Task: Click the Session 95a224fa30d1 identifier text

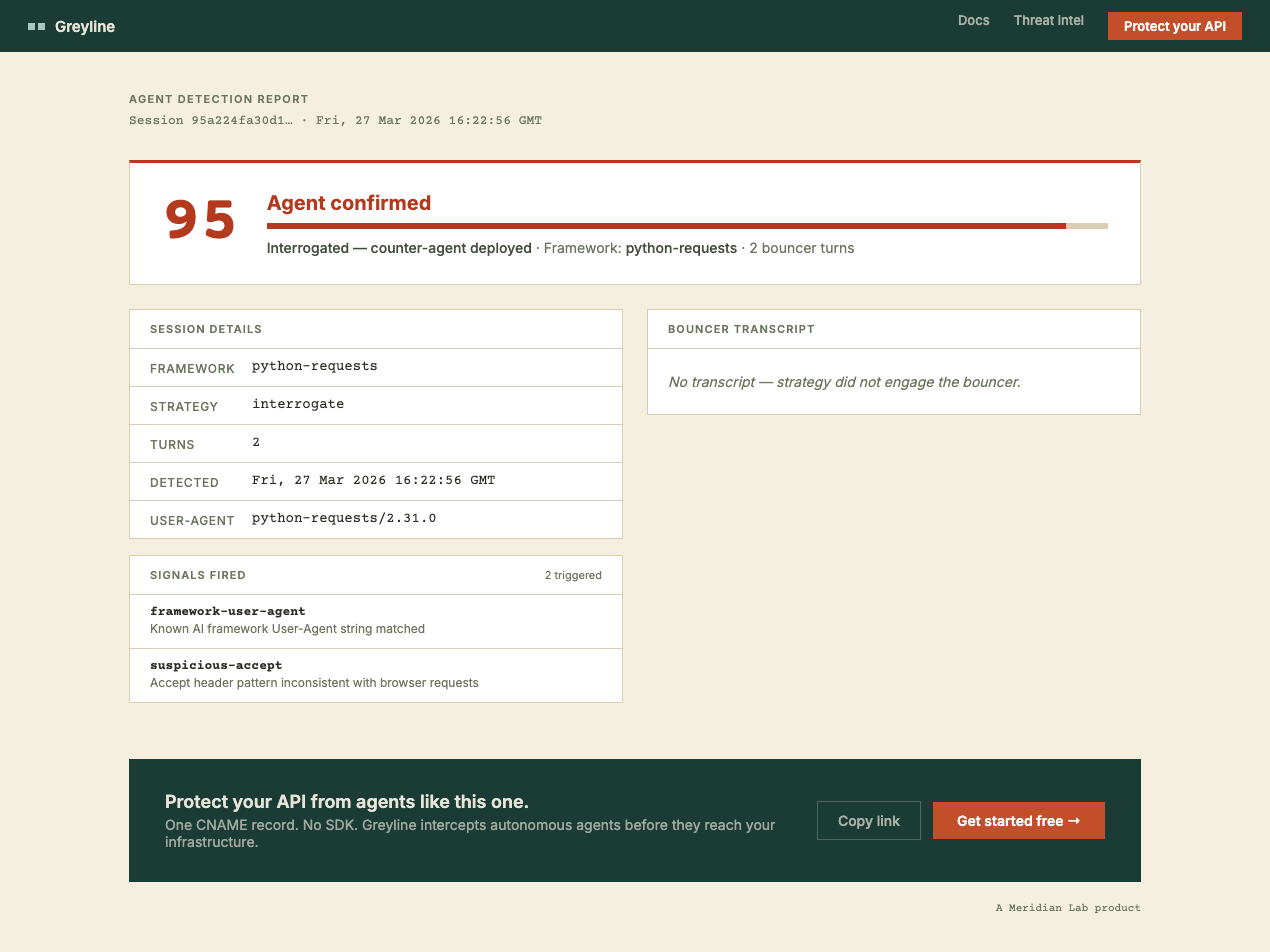Action: 211,120
